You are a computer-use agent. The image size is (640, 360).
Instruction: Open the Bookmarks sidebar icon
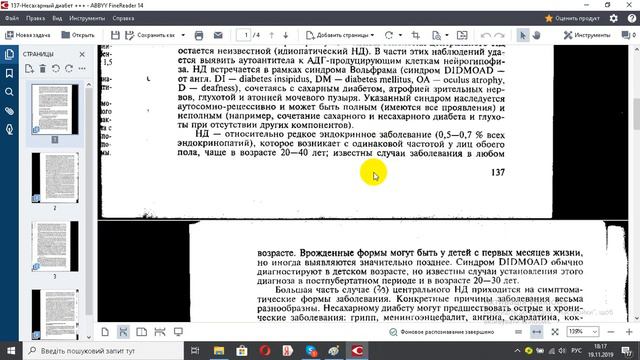pyautogui.click(x=9, y=73)
